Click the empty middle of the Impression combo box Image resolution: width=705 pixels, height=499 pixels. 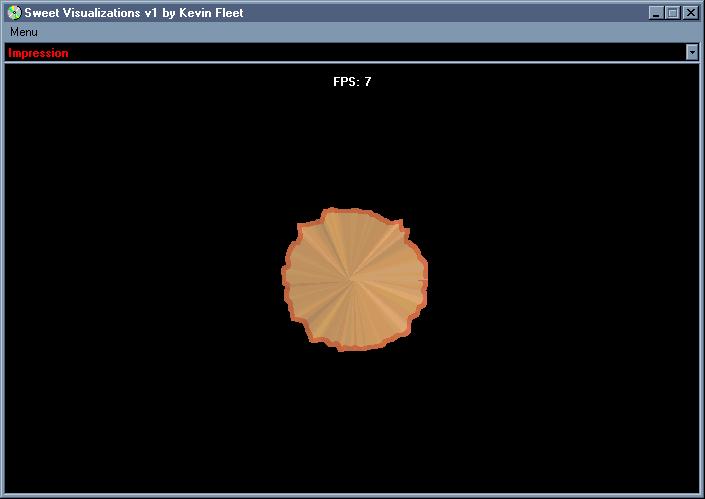pyautogui.click(x=350, y=53)
